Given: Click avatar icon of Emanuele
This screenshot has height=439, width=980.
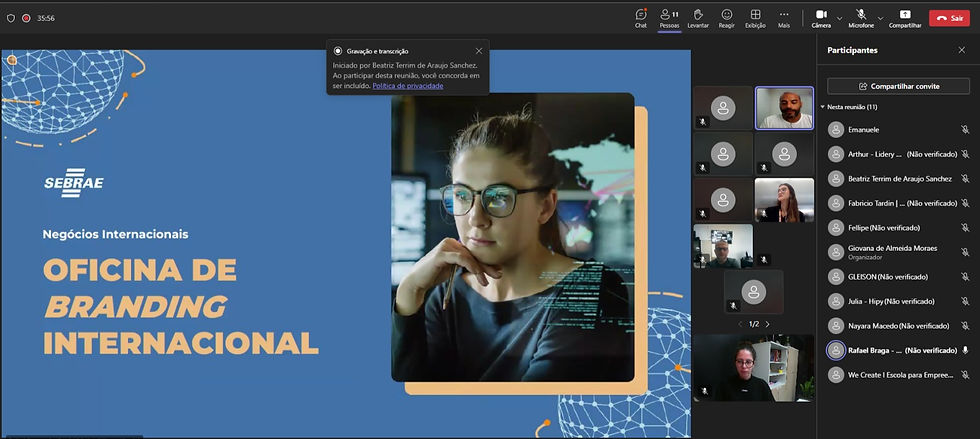Looking at the screenshot, I should click(836, 129).
